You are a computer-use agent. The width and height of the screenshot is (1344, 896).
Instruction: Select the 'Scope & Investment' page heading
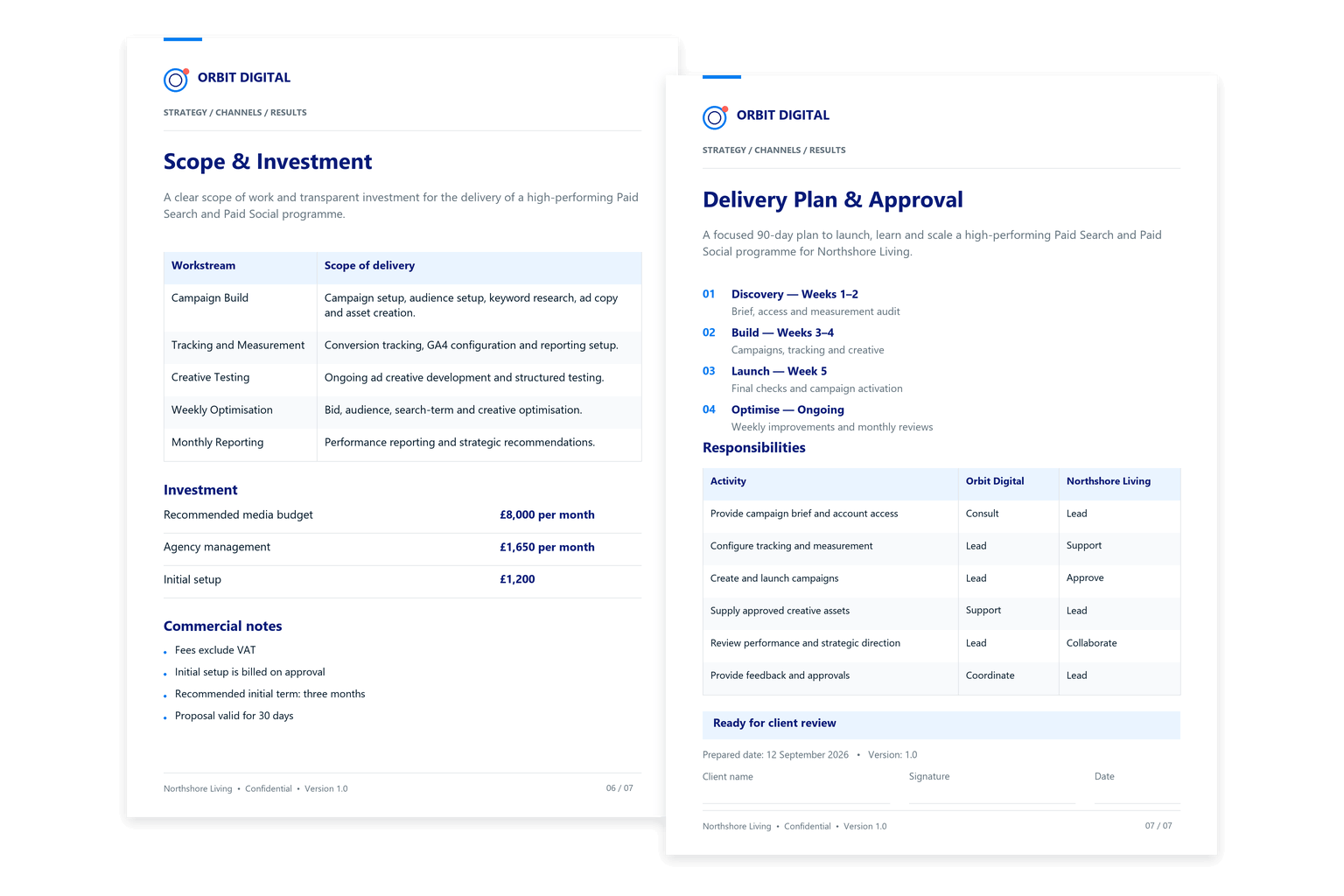click(268, 162)
